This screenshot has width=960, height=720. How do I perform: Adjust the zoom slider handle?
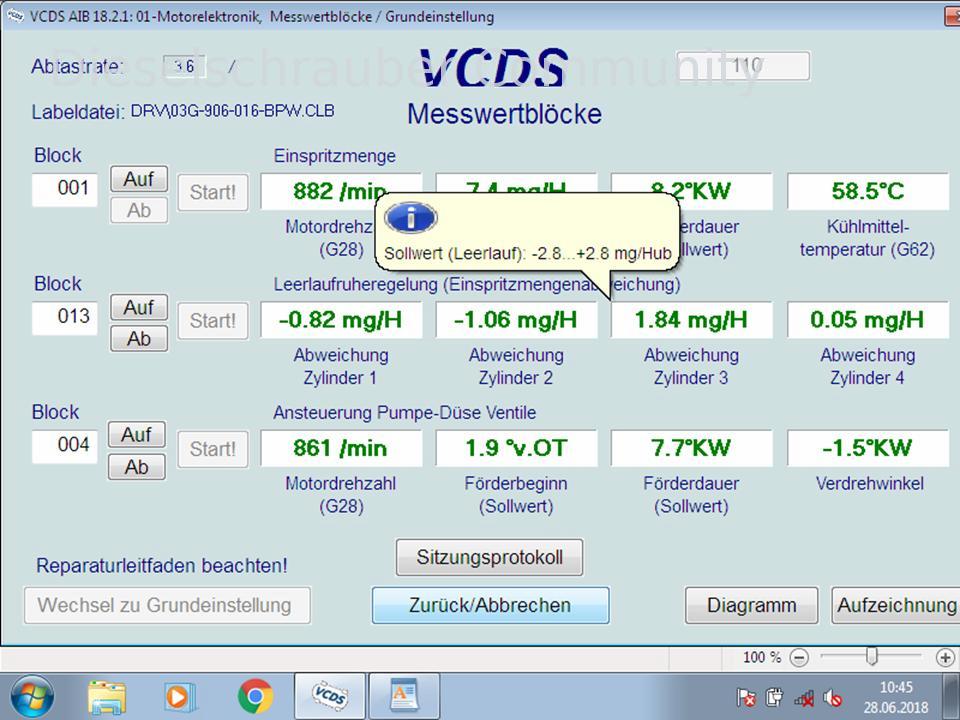872,657
